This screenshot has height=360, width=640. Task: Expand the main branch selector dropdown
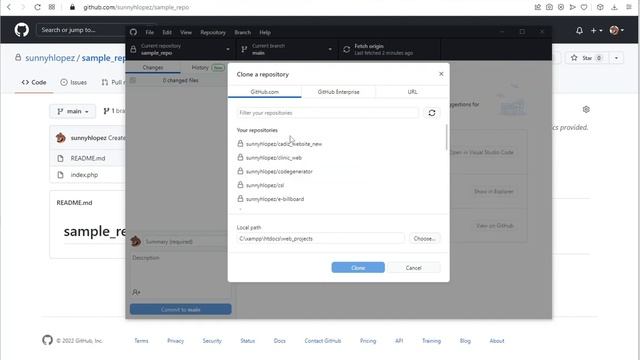[73, 111]
